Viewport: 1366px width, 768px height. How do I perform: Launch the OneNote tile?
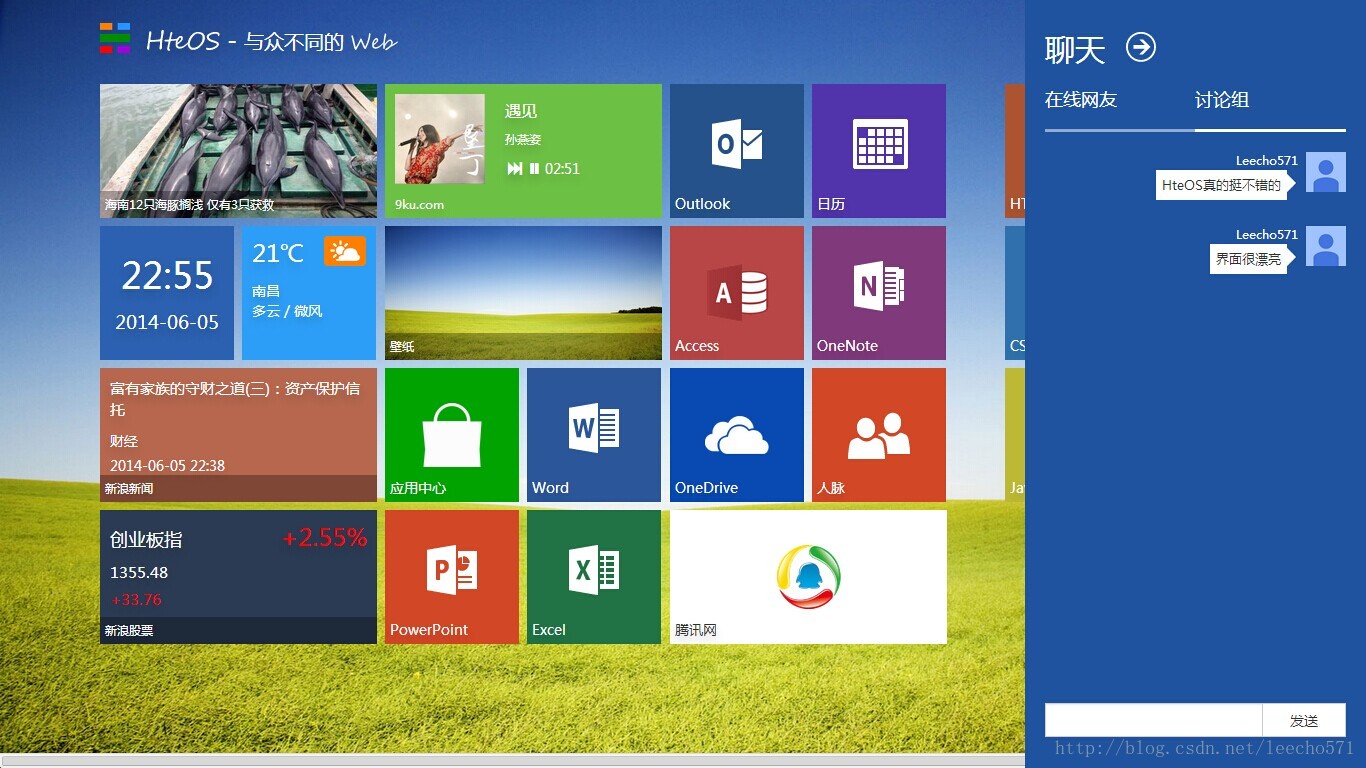pos(879,293)
